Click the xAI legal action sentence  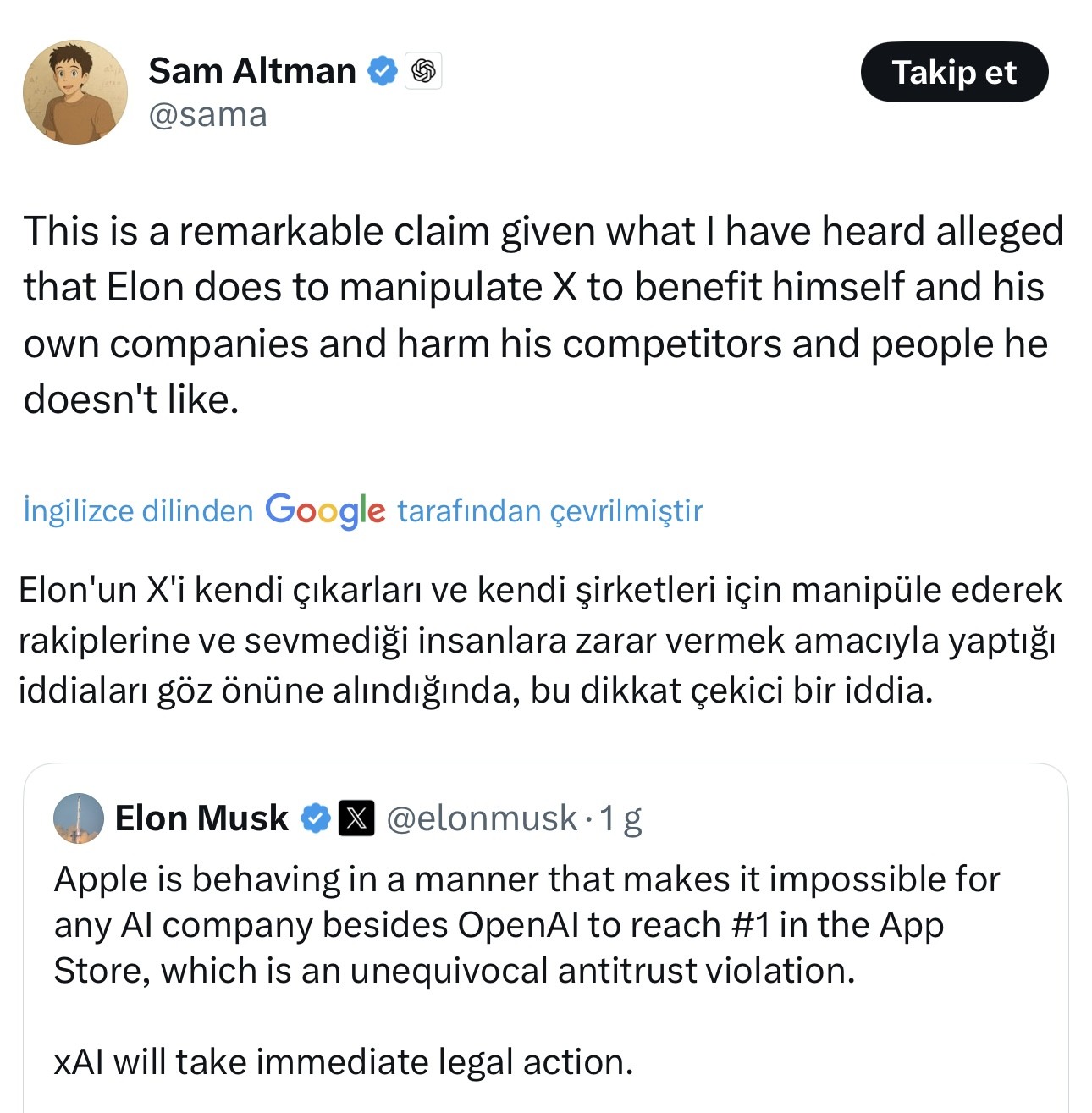pos(343,1062)
